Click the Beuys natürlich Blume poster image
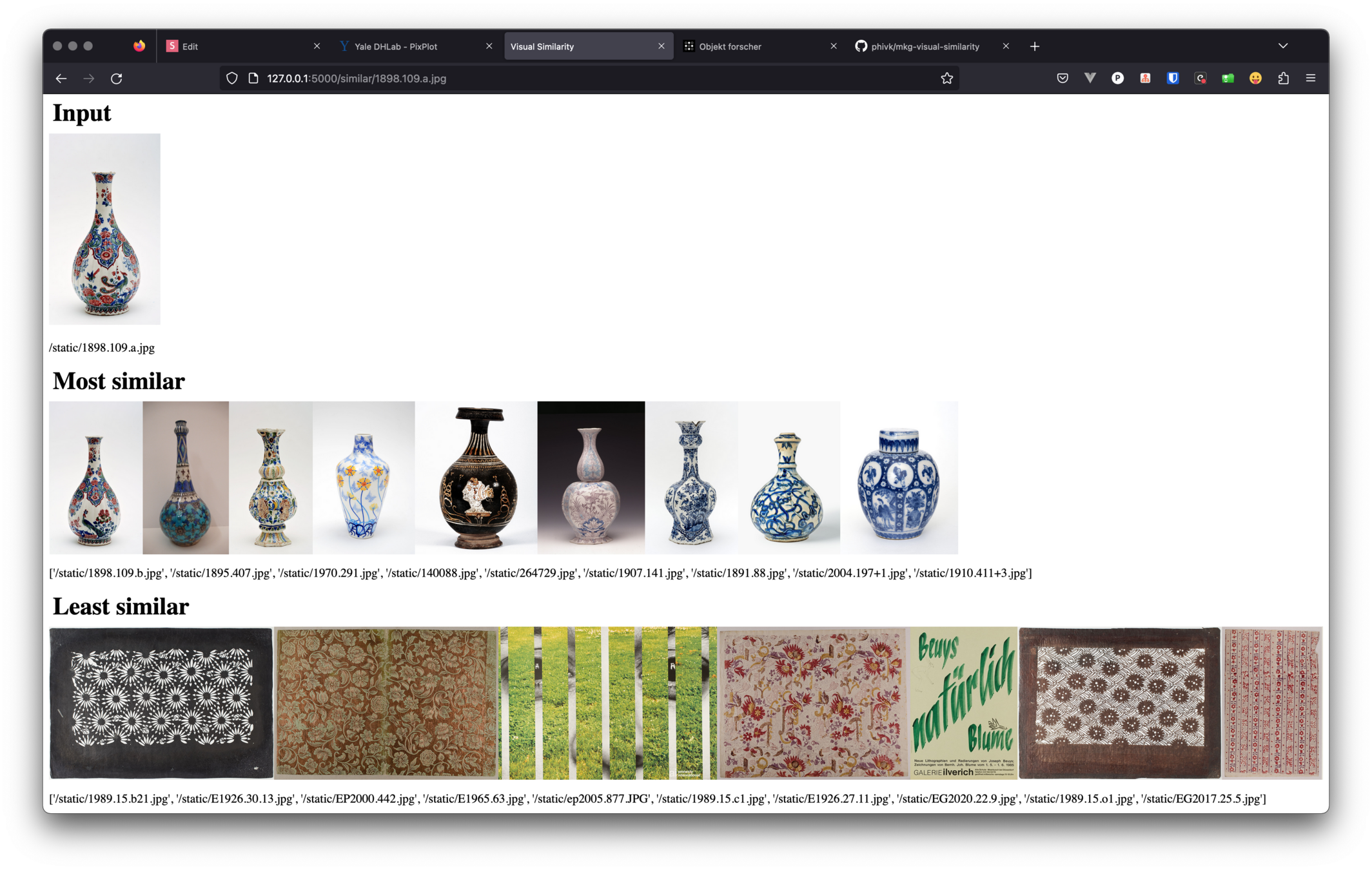The height and width of the screenshot is (870, 1372). click(x=963, y=703)
